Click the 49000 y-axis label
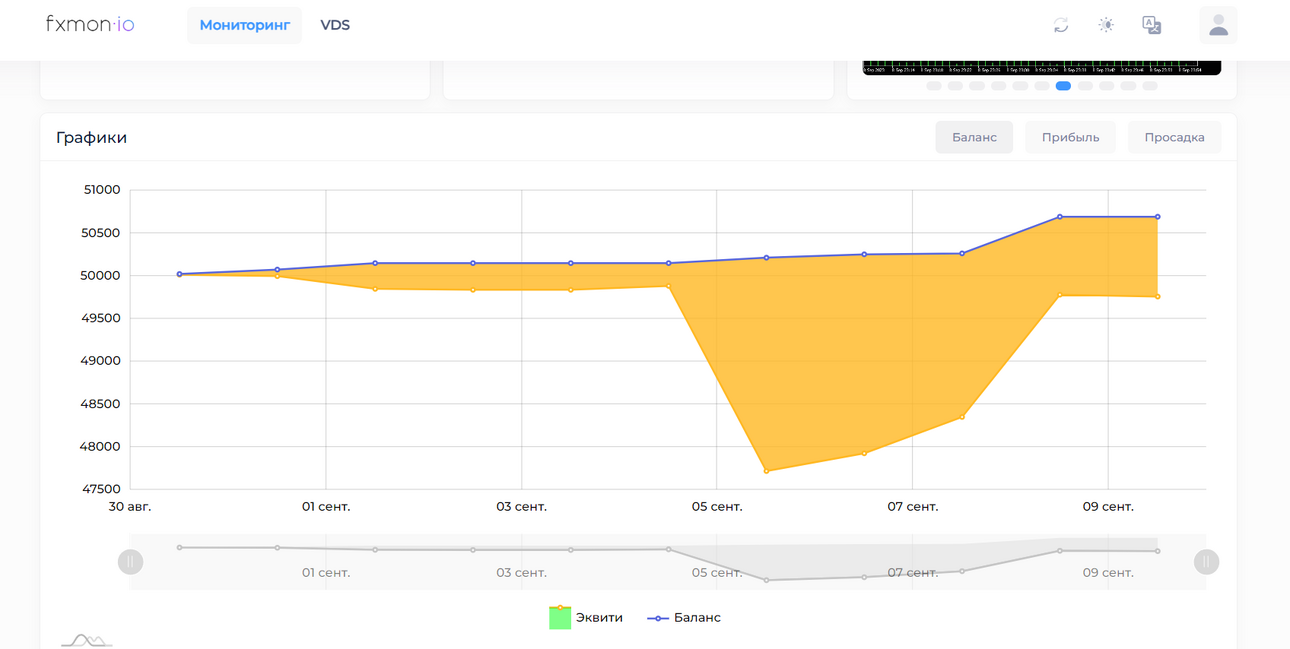This screenshot has height=649, width=1290. (100, 361)
